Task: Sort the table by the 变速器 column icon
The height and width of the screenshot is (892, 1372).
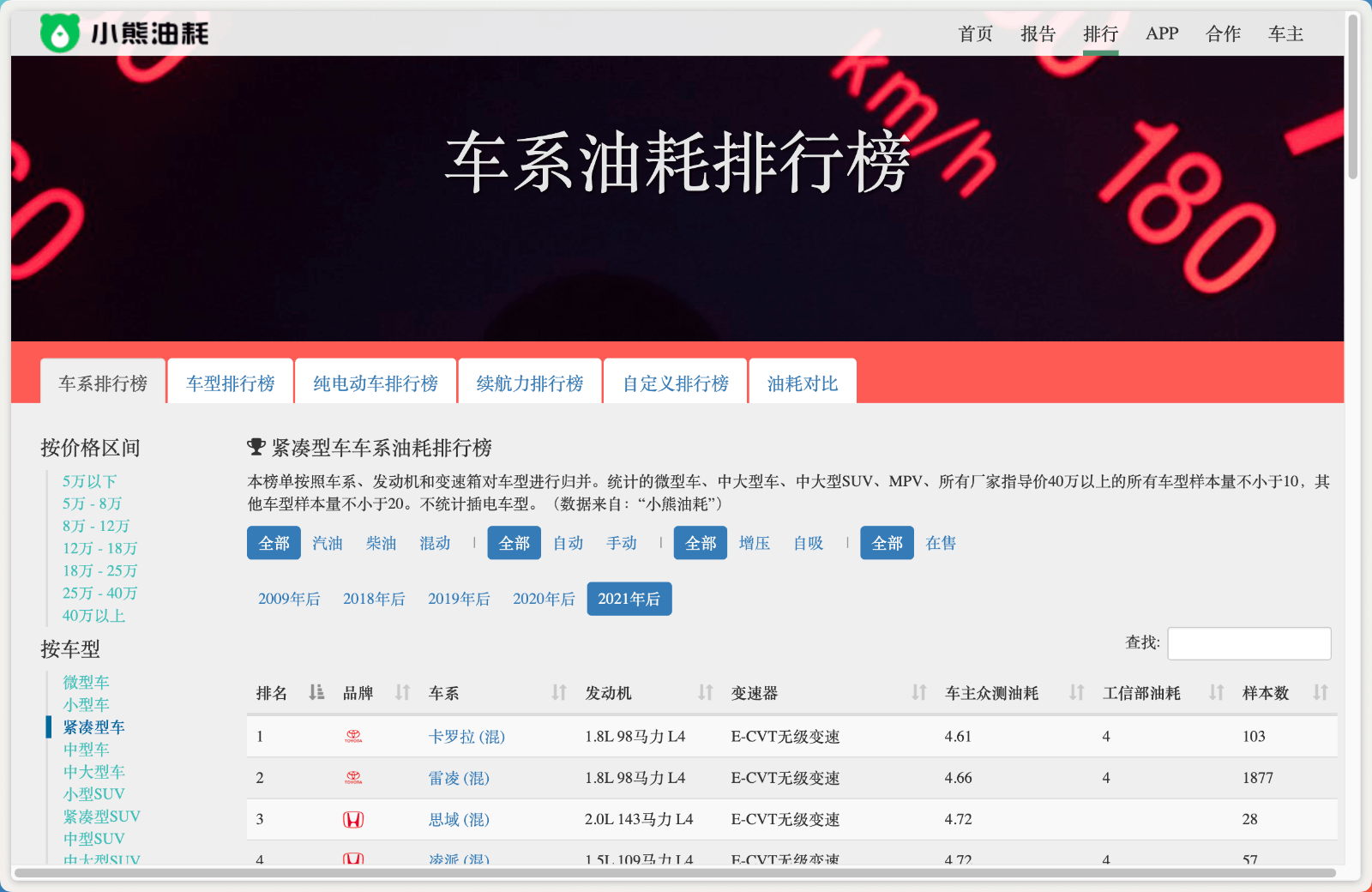Action: pos(920,693)
